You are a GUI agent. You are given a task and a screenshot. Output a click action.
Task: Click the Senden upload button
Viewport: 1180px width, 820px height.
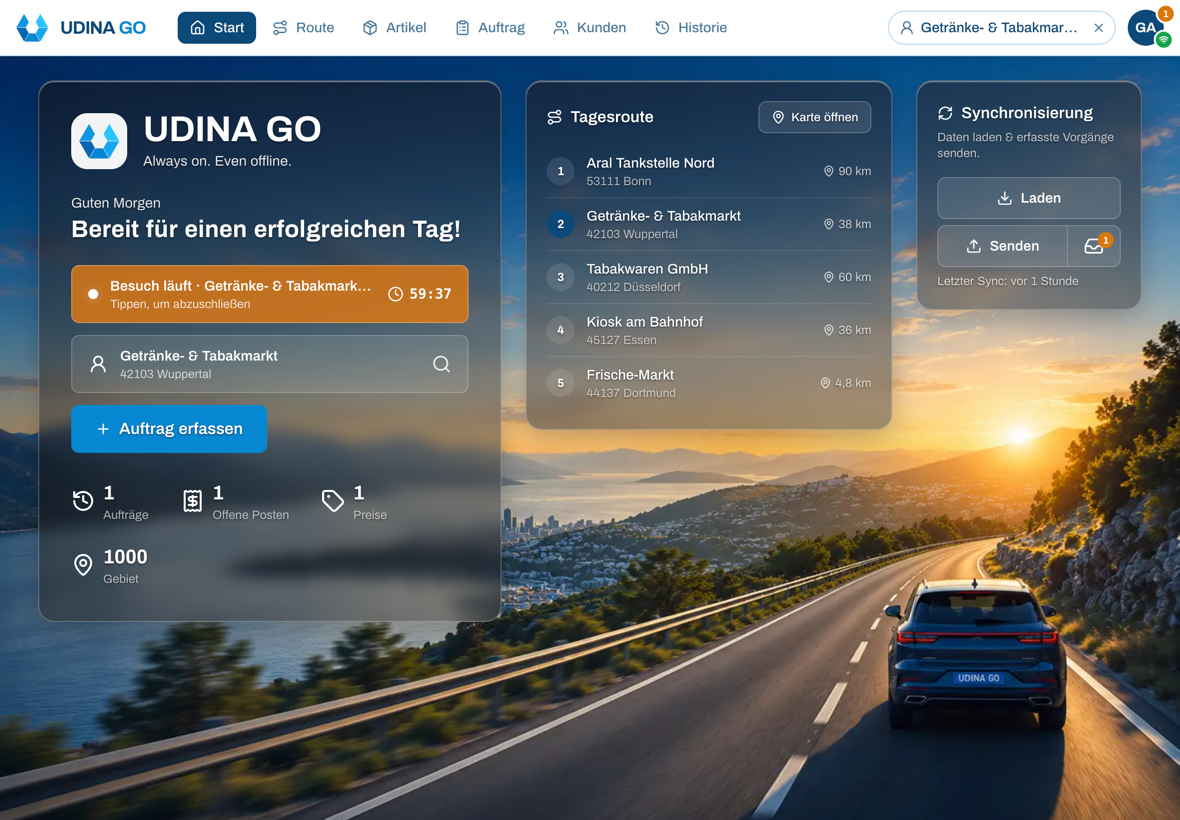pos(1002,246)
